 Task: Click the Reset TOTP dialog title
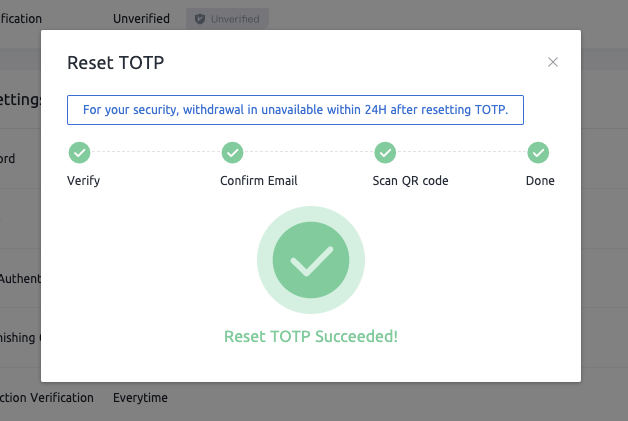(x=115, y=63)
